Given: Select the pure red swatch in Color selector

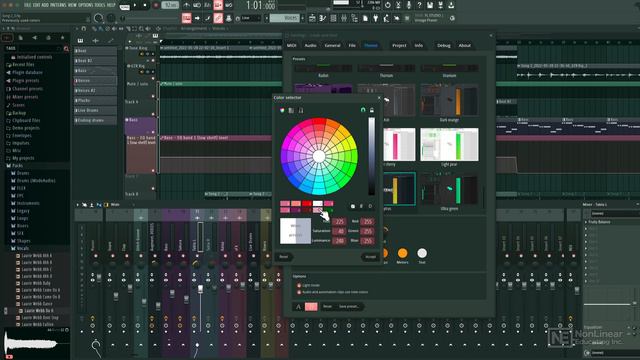Looking at the screenshot, I should click(x=307, y=203).
